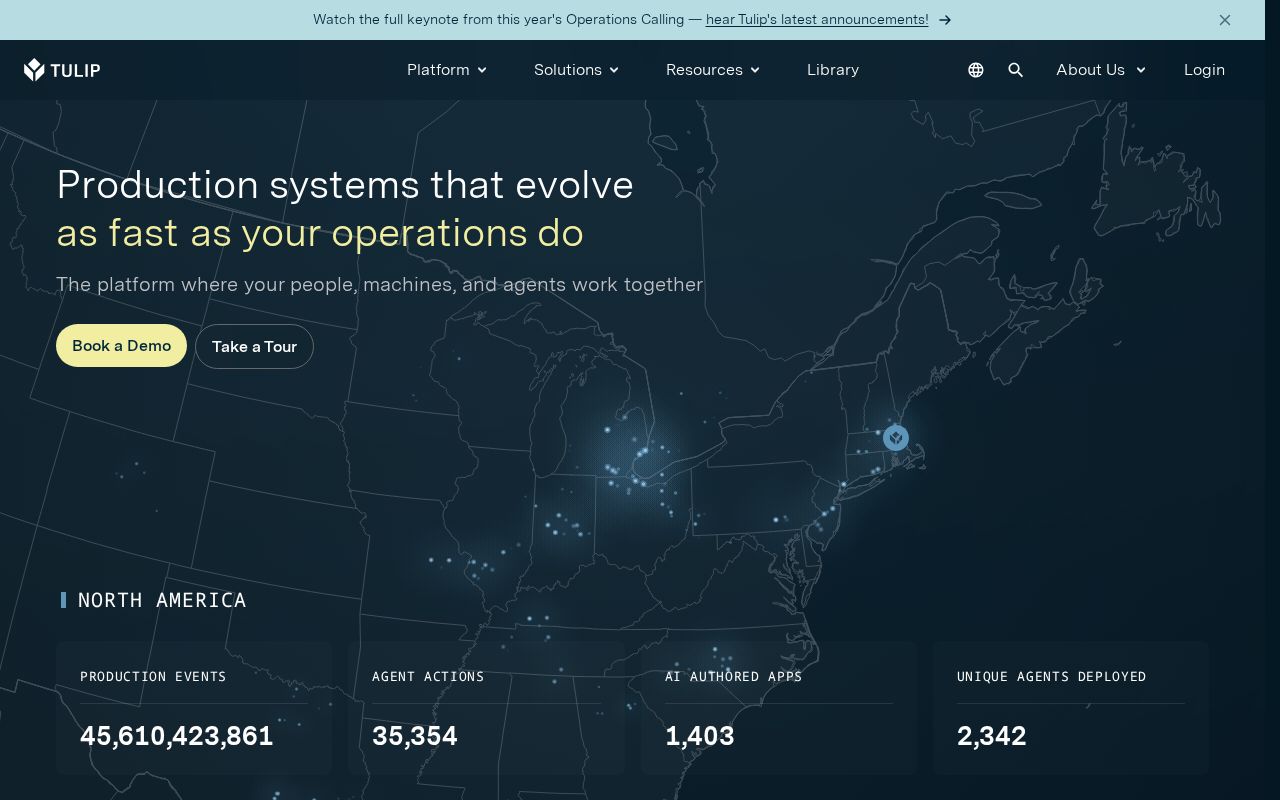Go to the Library page

pyautogui.click(x=833, y=70)
